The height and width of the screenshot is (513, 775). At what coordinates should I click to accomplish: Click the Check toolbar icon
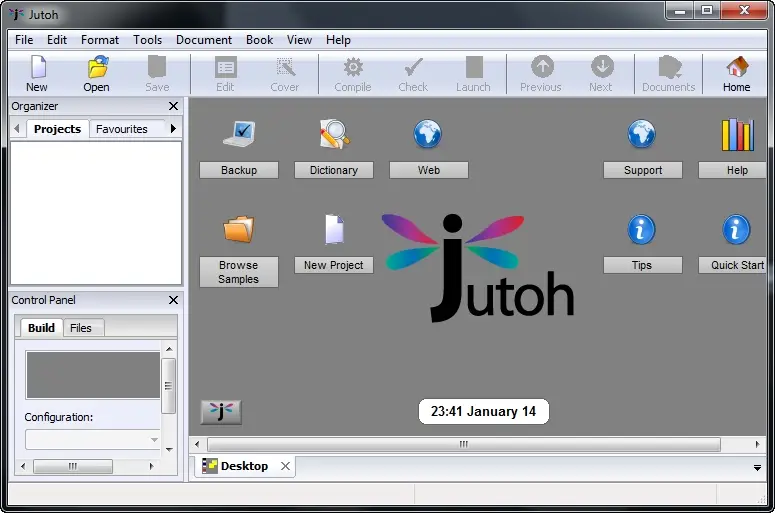coord(413,67)
